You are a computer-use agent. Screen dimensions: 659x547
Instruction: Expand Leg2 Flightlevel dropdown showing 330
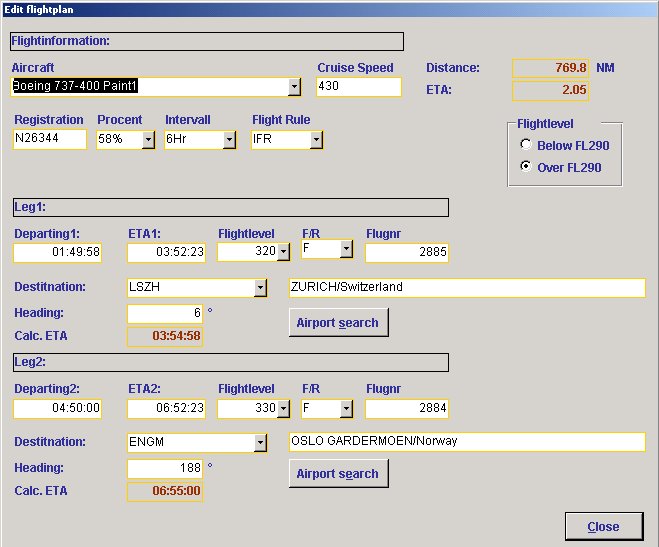coord(284,408)
